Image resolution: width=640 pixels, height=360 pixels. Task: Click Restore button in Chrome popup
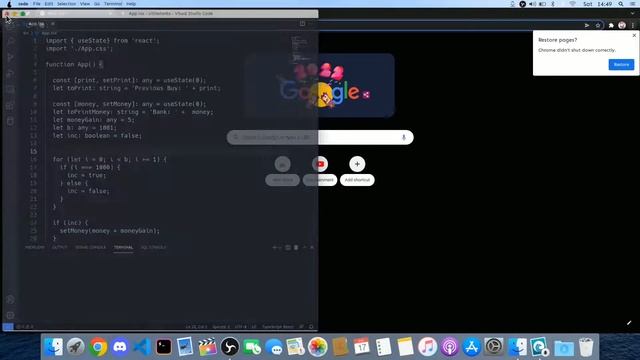click(621, 64)
